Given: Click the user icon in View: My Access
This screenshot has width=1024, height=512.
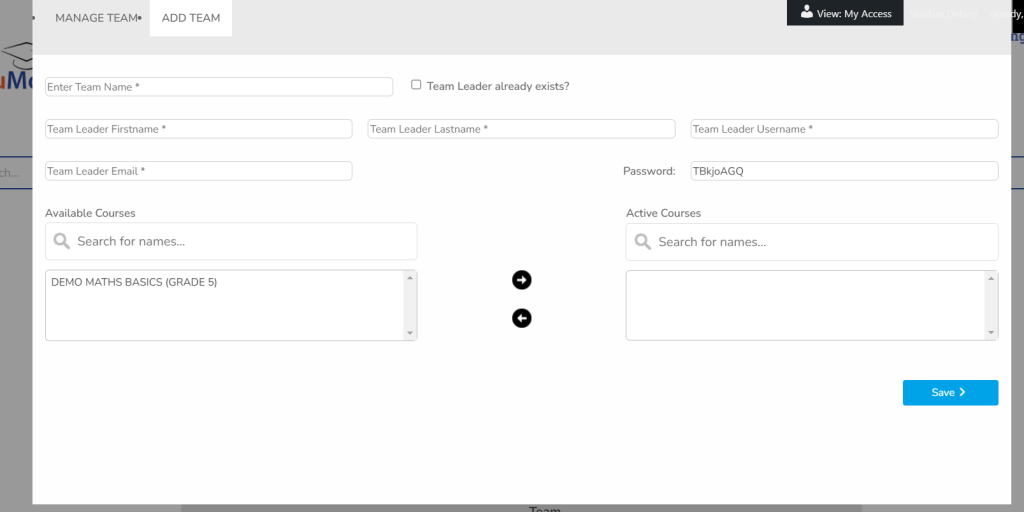Looking at the screenshot, I should click(807, 12).
